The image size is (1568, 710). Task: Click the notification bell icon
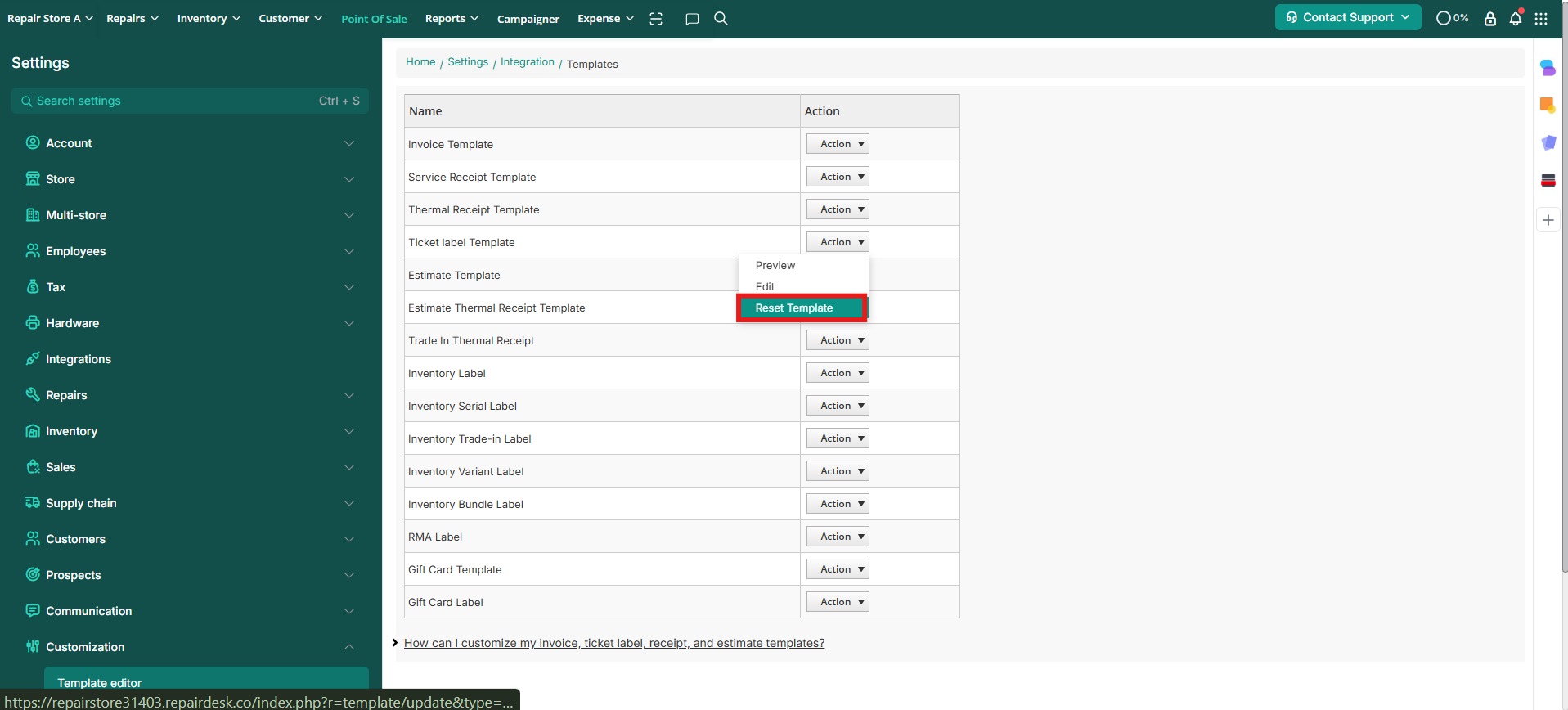[x=1515, y=19]
